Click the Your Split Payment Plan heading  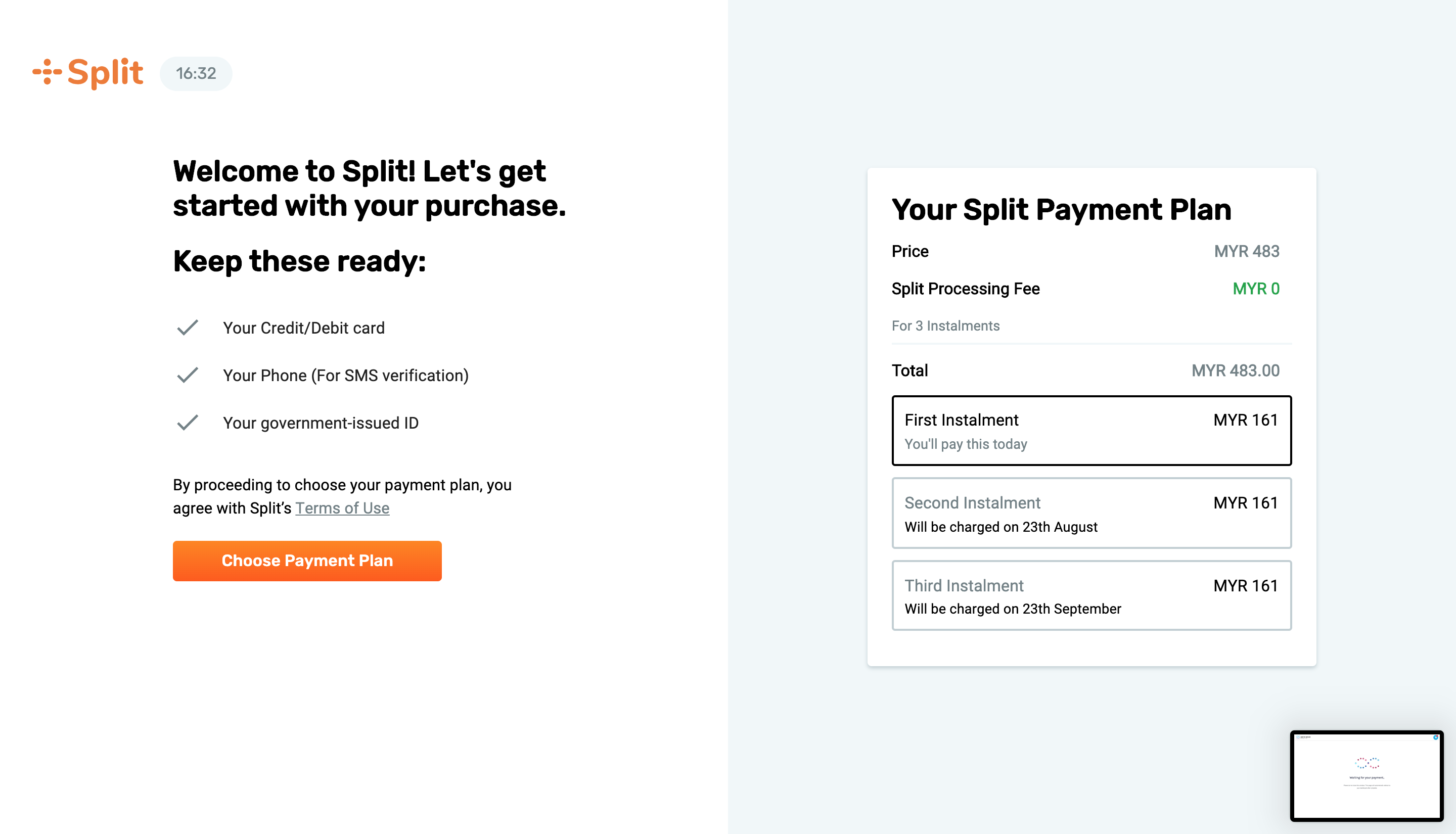[1061, 209]
